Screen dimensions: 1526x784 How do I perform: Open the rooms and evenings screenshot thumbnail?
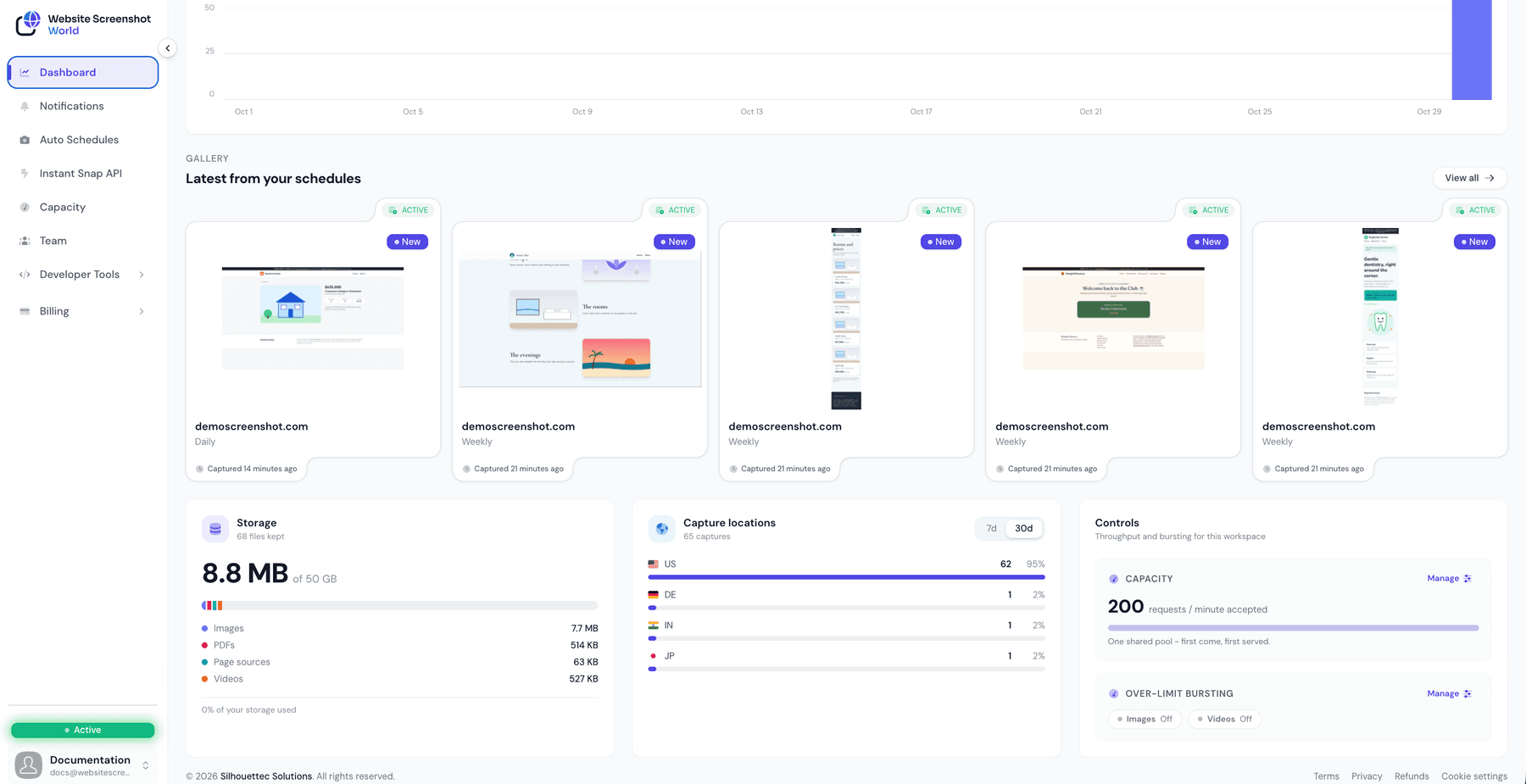[580, 319]
